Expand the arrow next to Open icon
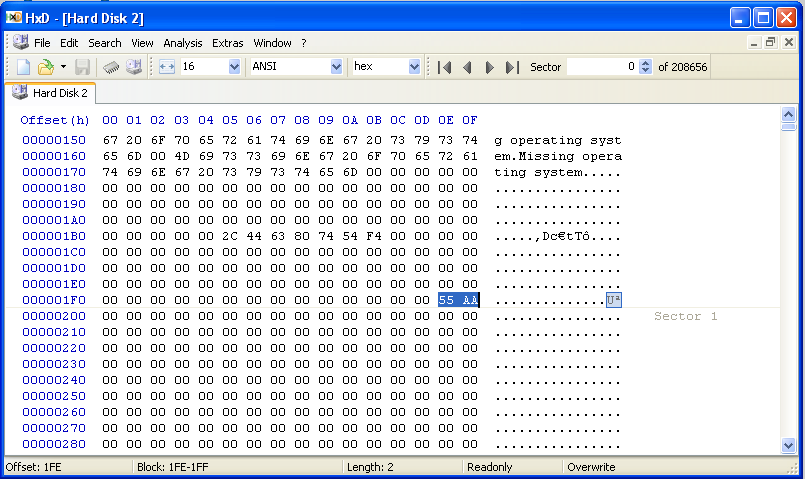This screenshot has width=805, height=479. [x=63, y=67]
